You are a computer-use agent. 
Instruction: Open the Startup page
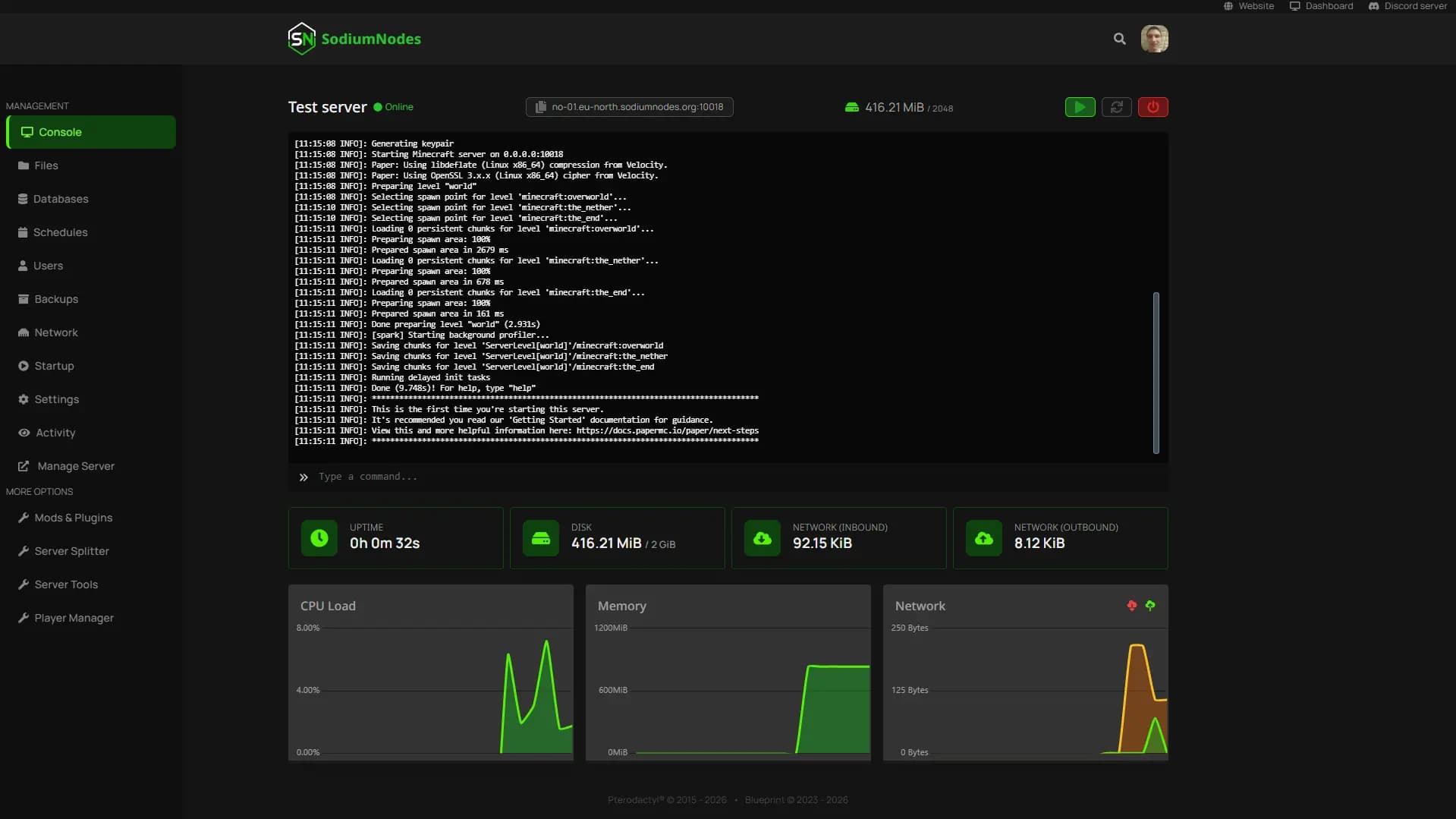click(x=91, y=366)
